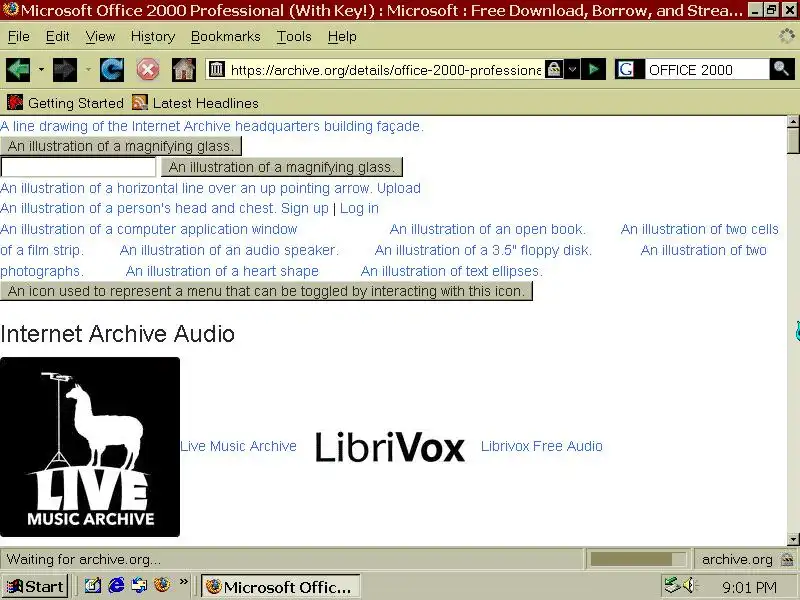
Task: Open the Live Music Archive text link
Action: pyautogui.click(x=238, y=446)
